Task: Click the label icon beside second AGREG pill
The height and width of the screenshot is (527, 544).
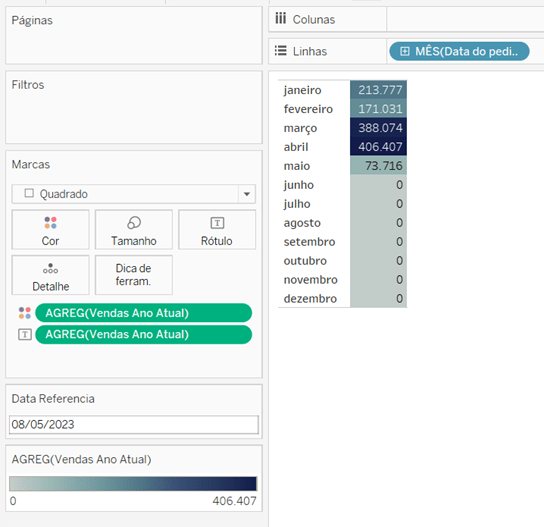Action: click(25, 334)
